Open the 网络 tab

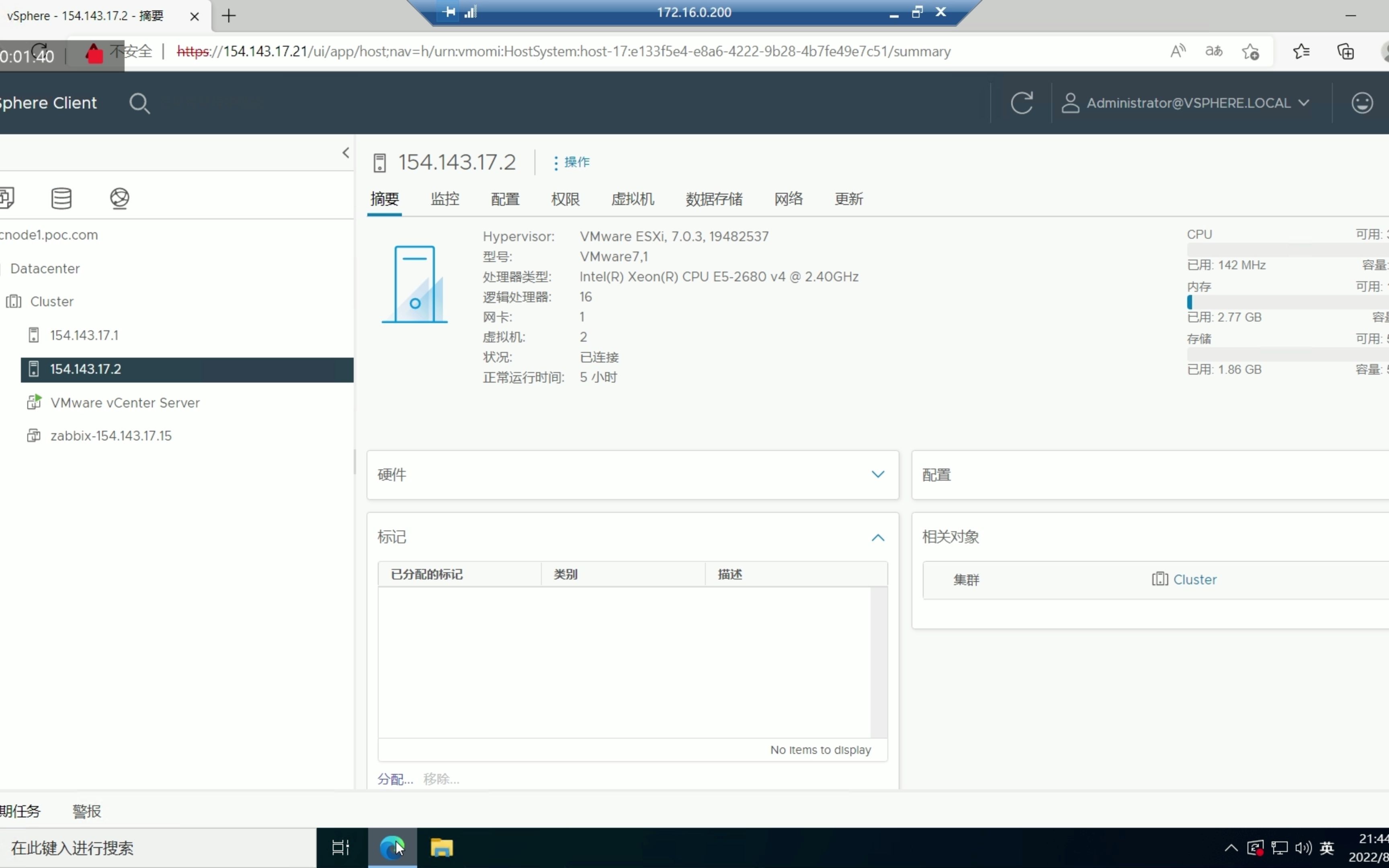click(789, 199)
